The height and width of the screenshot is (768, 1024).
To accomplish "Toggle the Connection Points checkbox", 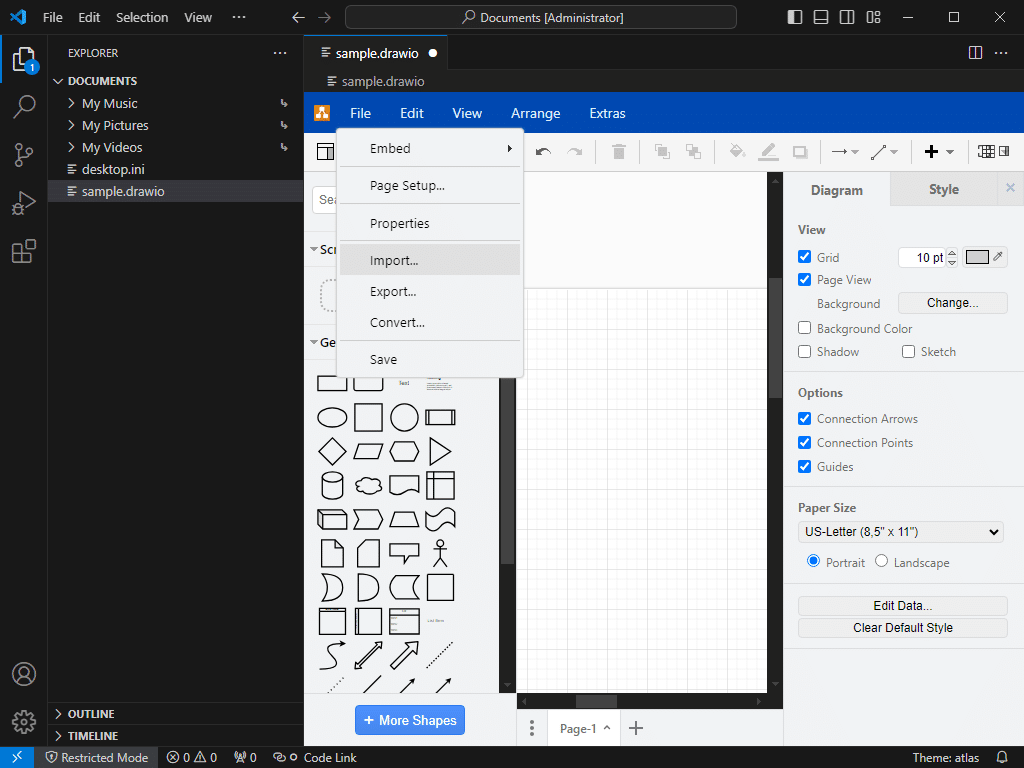I will (x=805, y=443).
